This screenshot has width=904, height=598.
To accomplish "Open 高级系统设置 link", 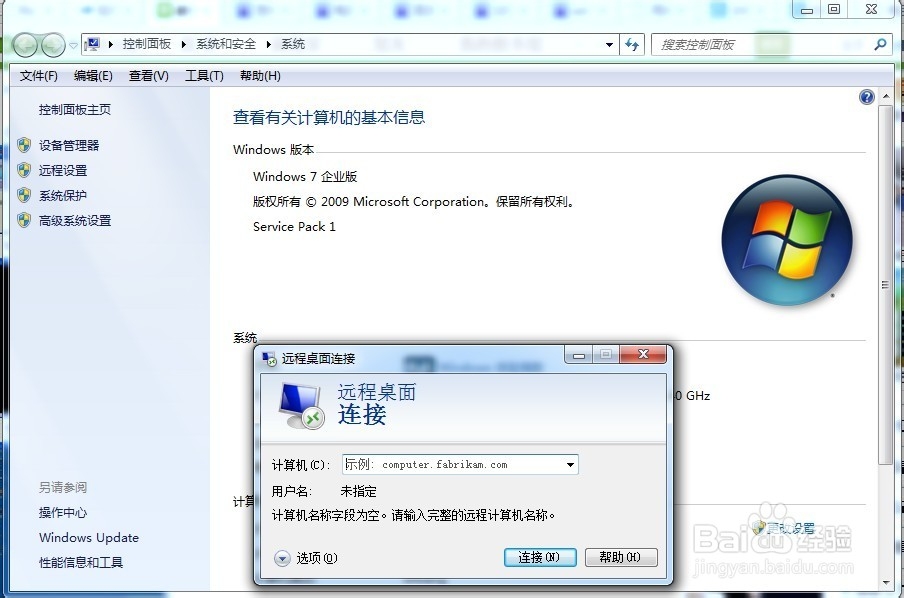I will tap(75, 220).
